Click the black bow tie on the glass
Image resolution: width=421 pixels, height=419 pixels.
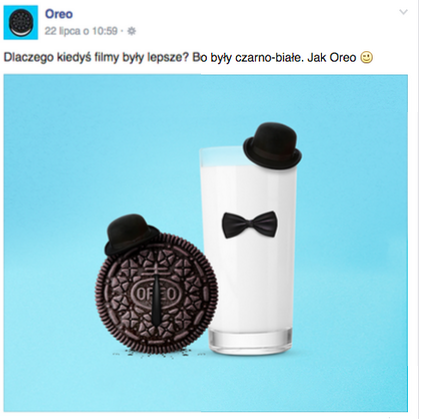(249, 224)
